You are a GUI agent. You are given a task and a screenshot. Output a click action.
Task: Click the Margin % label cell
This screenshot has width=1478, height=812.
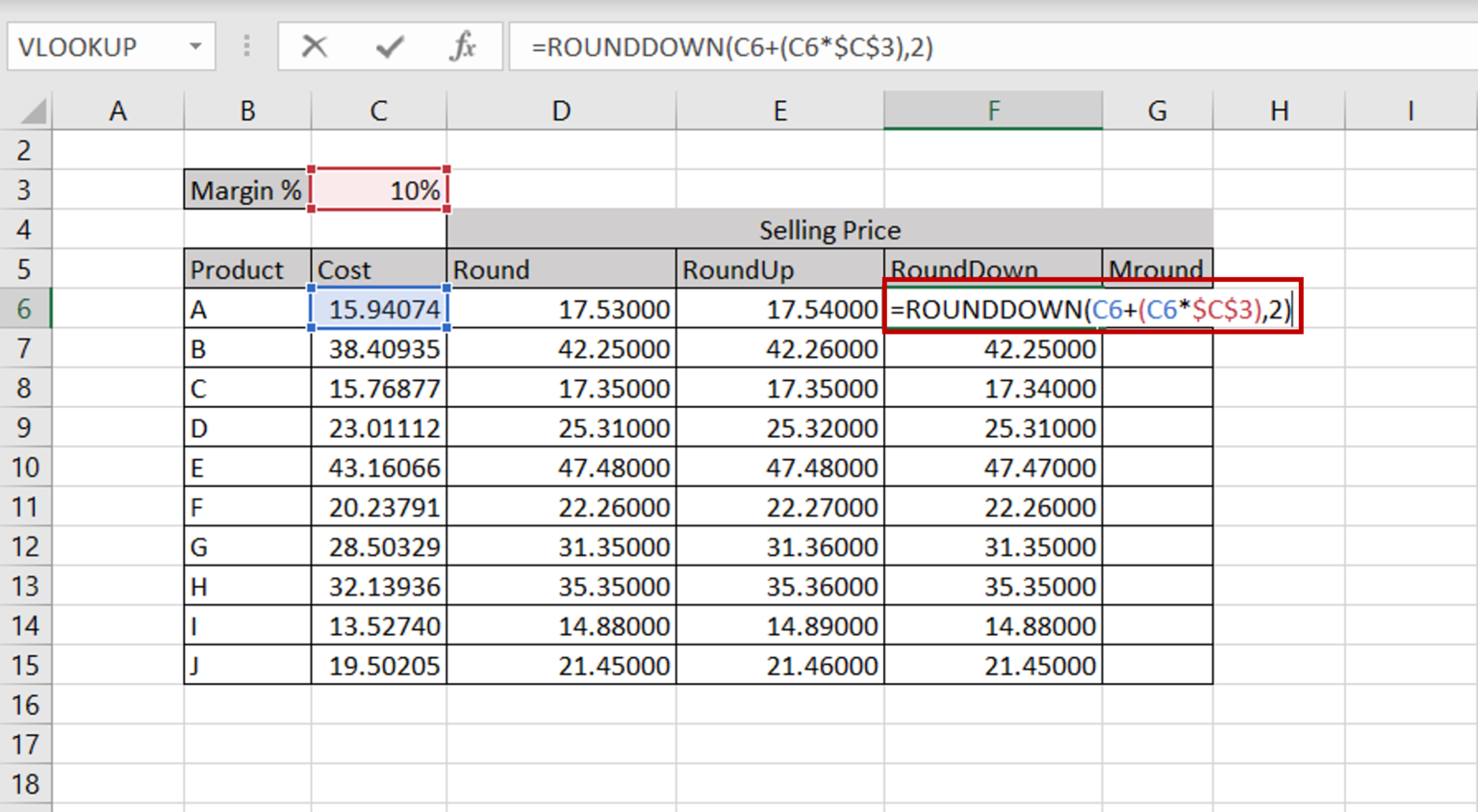pyautogui.click(x=245, y=190)
